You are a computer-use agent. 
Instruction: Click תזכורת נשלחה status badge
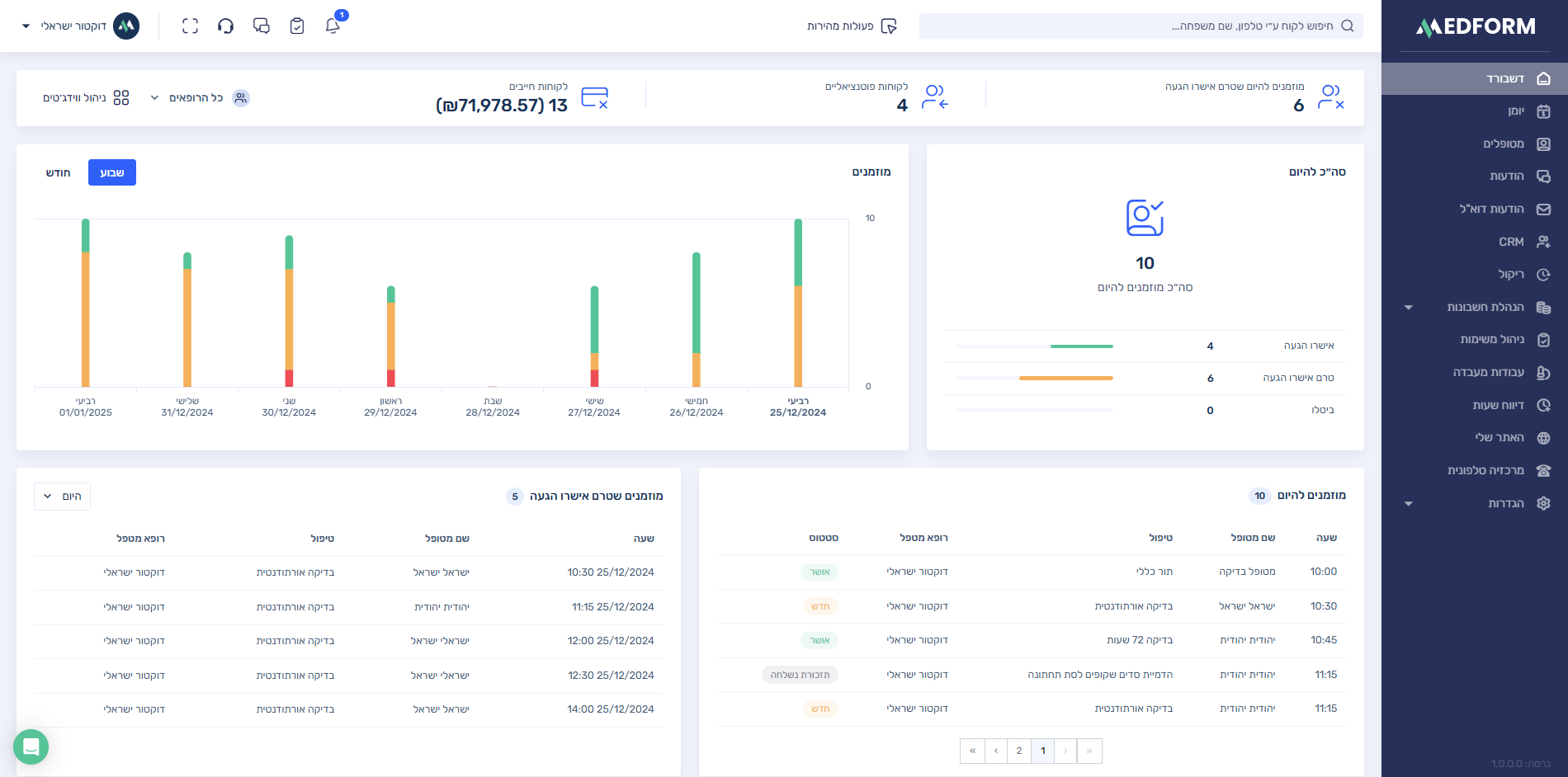point(800,675)
